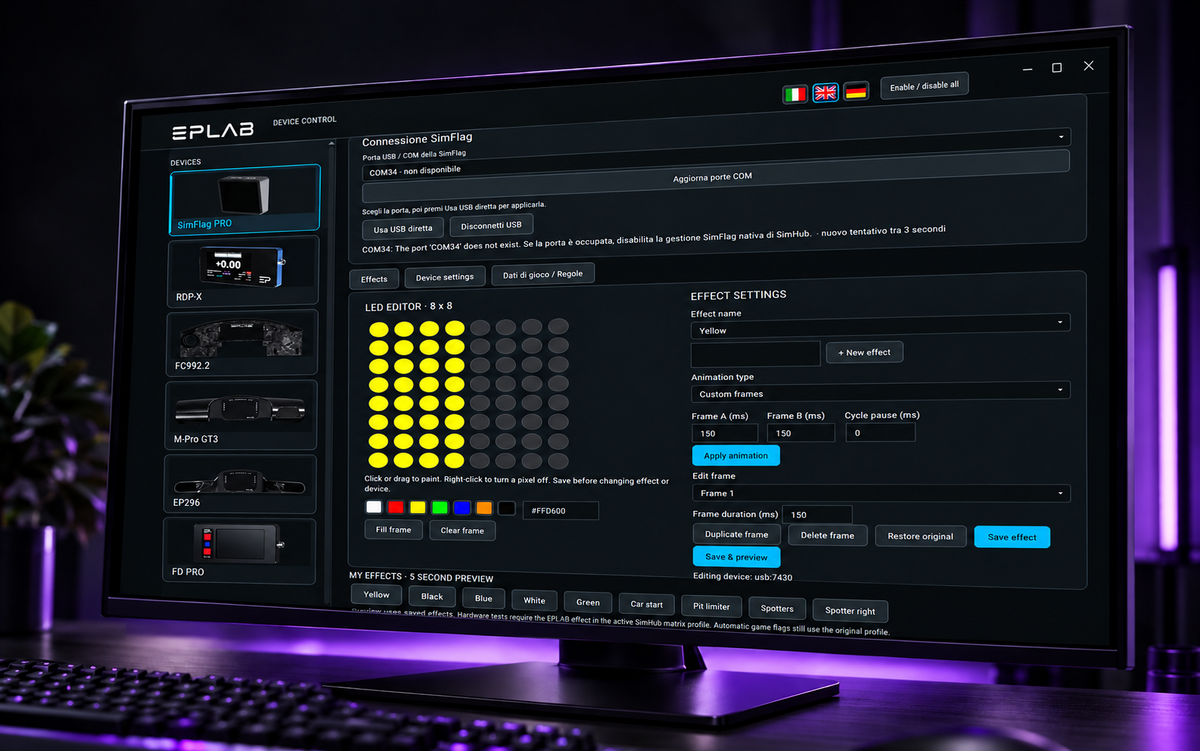Screen dimensions: 1200x751
Task: Click the Frame A (ms) input field
Action: click(x=725, y=433)
